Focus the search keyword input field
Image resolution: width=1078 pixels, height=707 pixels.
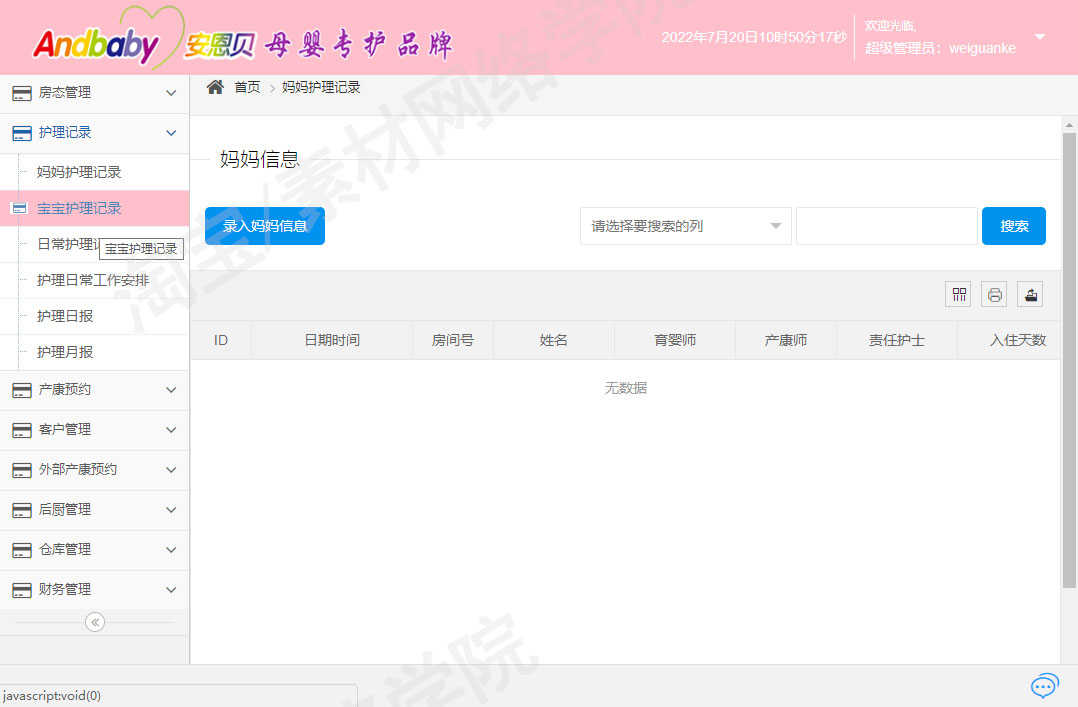click(x=886, y=226)
